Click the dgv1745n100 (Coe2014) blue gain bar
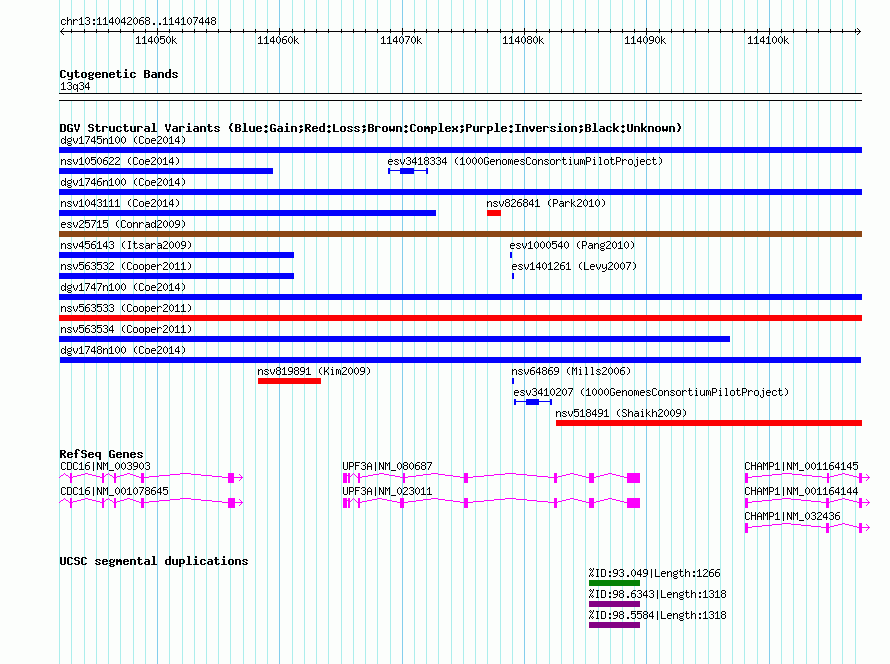This screenshot has height=664, width=890. [x=460, y=150]
